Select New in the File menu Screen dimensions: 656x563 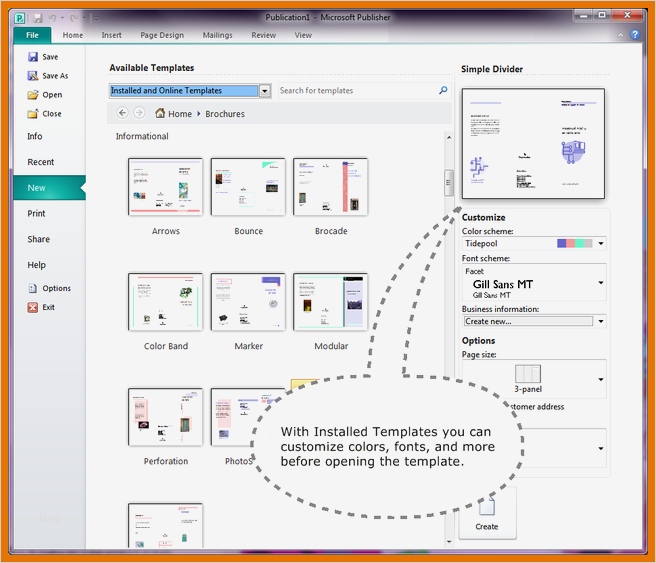tap(49, 188)
